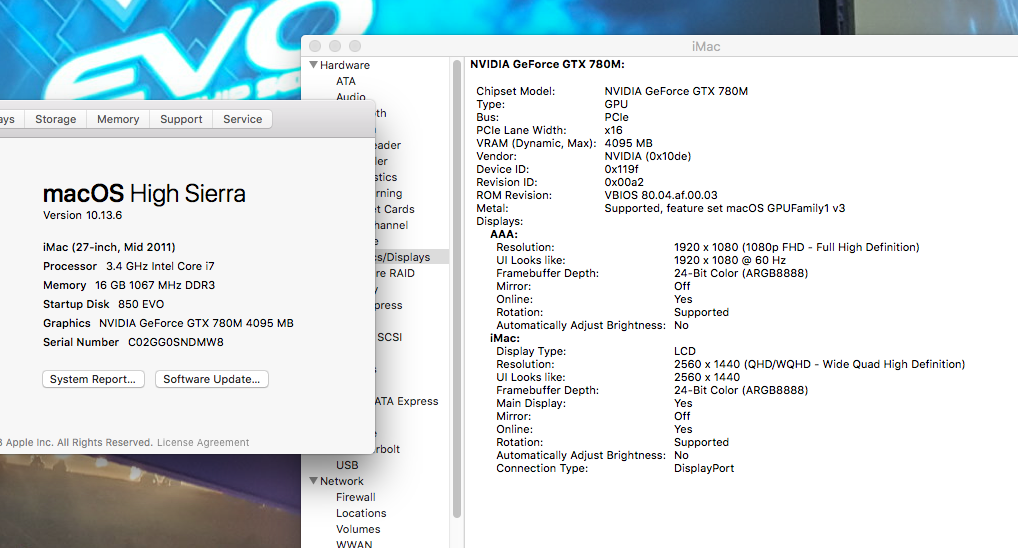Select Locations under Network
The width and height of the screenshot is (1018, 548).
pos(361,513)
